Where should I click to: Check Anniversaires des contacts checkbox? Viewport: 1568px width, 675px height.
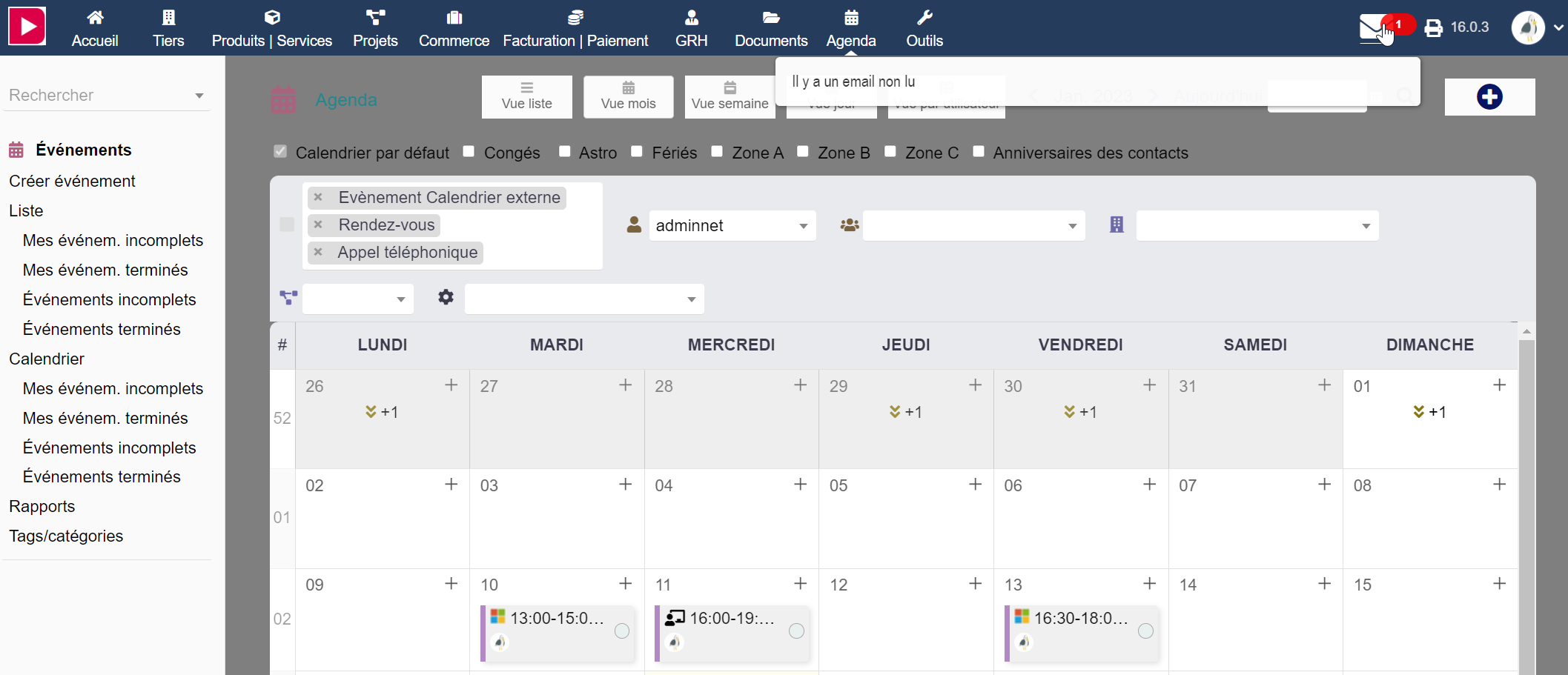coord(979,151)
